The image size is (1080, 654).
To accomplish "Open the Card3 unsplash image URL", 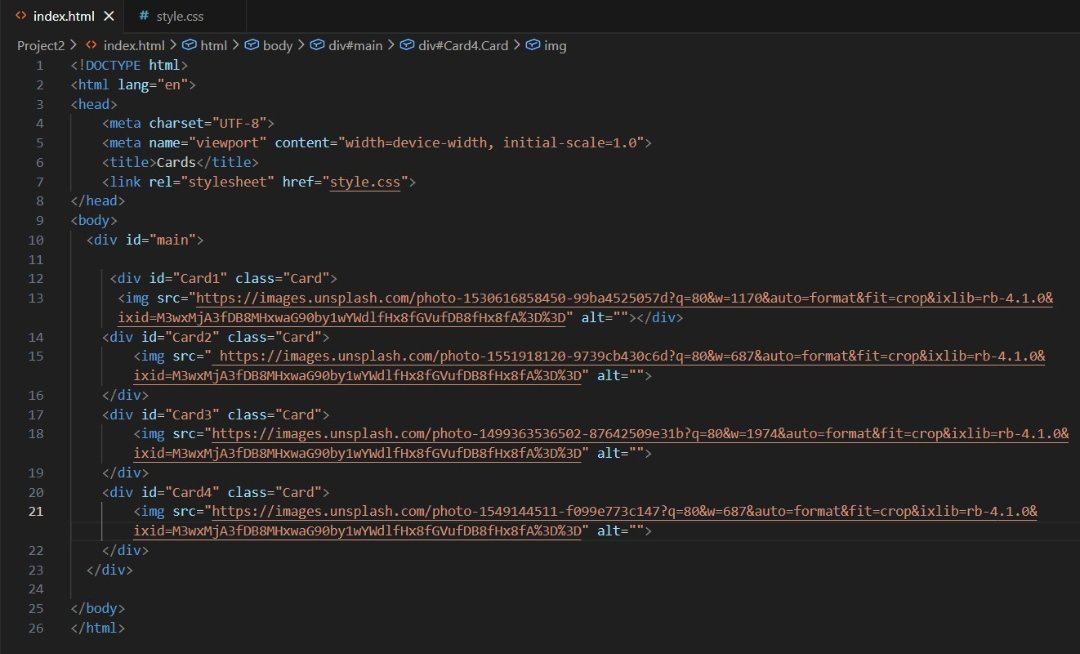I will (601, 443).
